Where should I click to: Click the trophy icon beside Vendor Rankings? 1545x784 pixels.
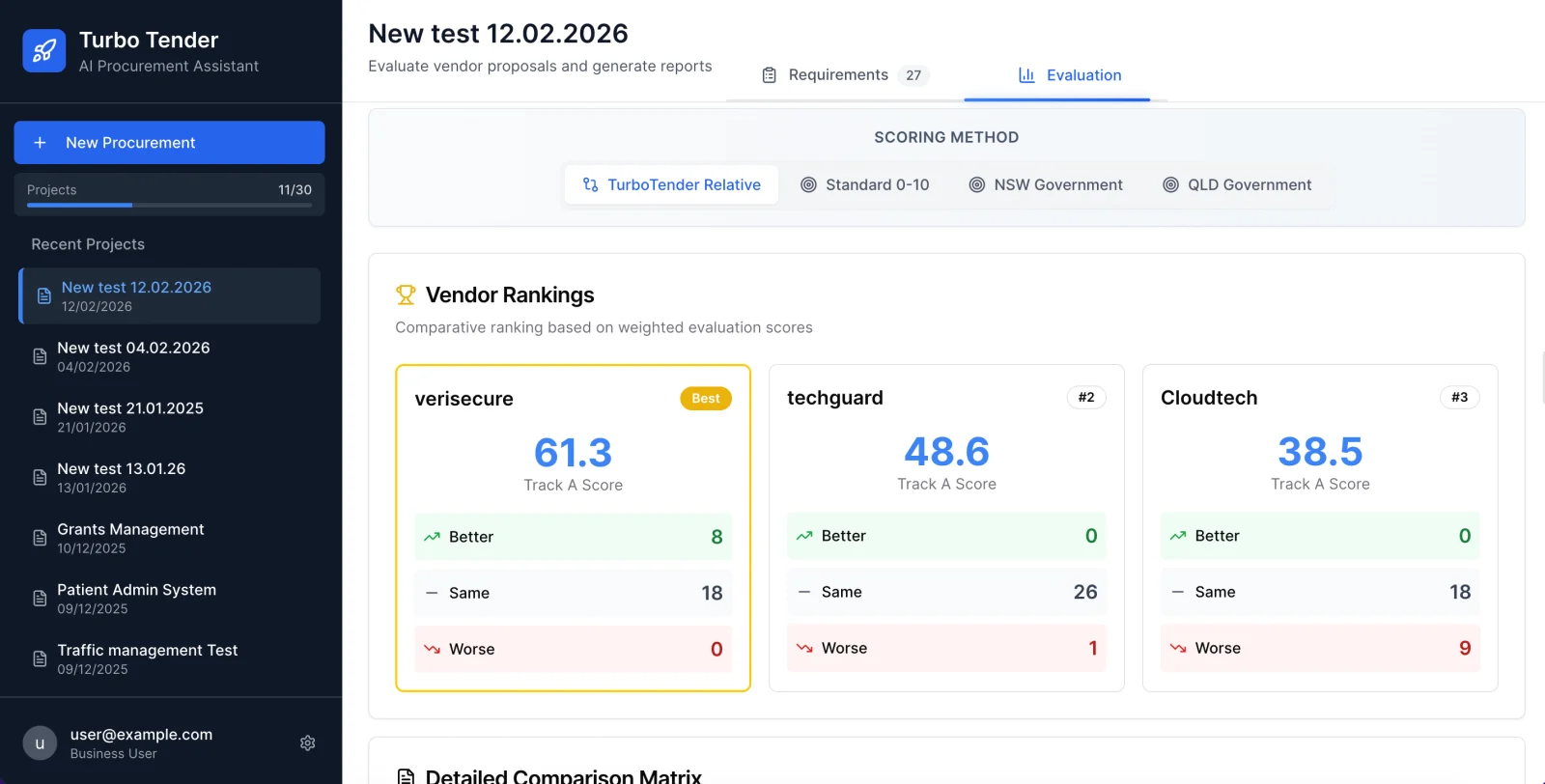pyautogui.click(x=406, y=294)
